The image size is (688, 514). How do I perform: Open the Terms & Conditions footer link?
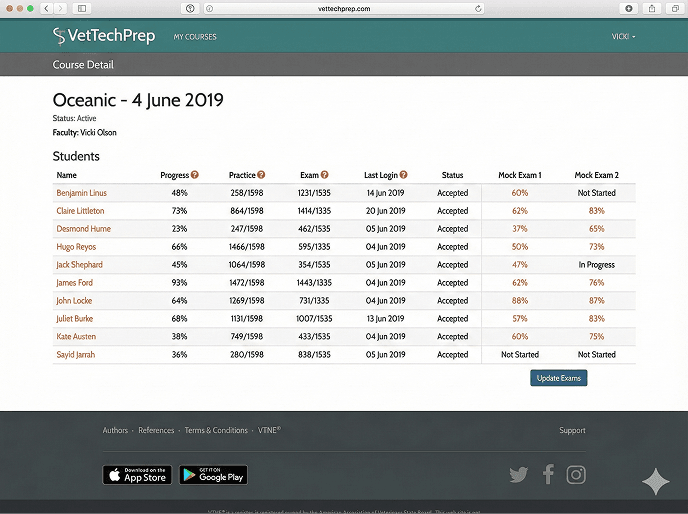(x=216, y=431)
